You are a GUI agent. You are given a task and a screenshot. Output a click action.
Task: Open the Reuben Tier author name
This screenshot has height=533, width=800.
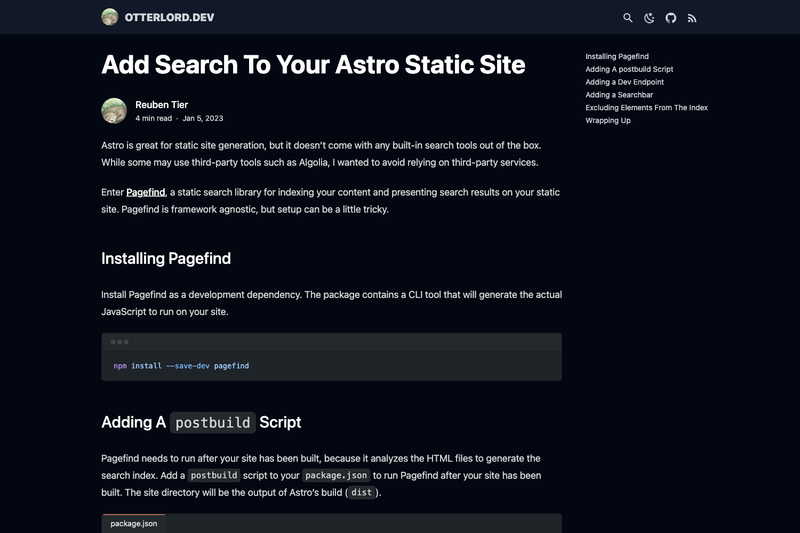click(x=161, y=105)
